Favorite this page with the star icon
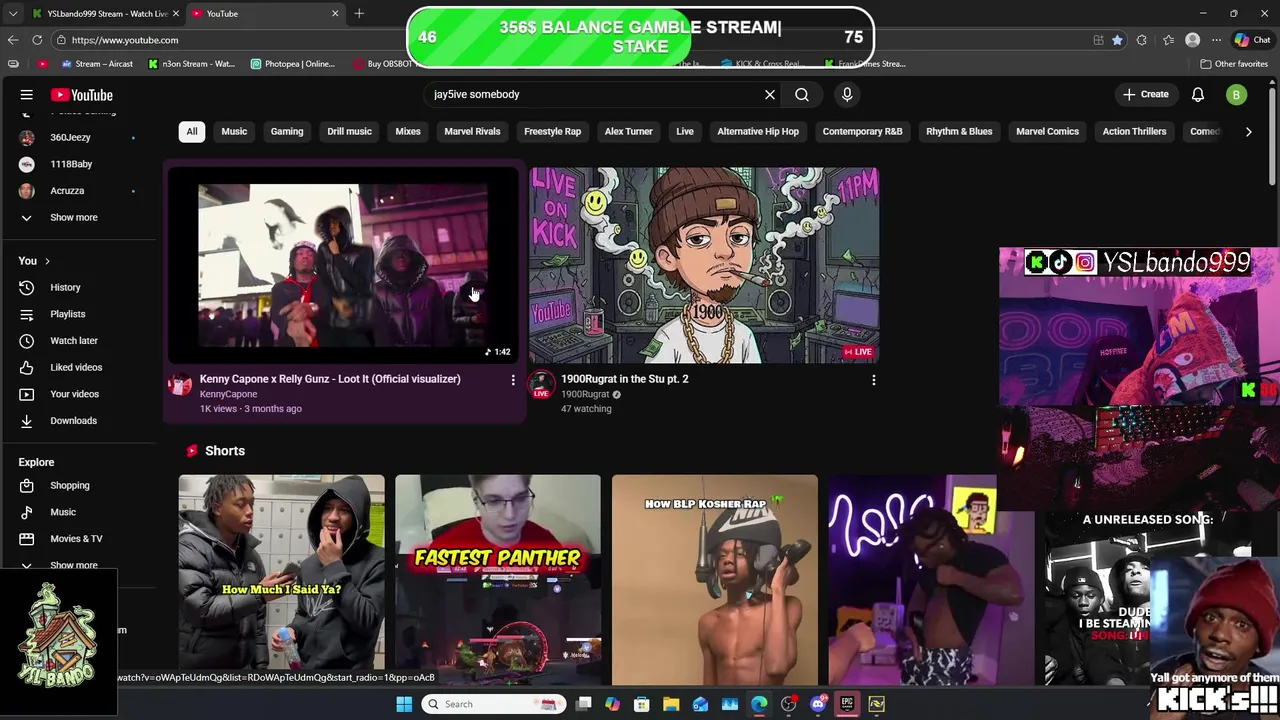 tap(1117, 40)
